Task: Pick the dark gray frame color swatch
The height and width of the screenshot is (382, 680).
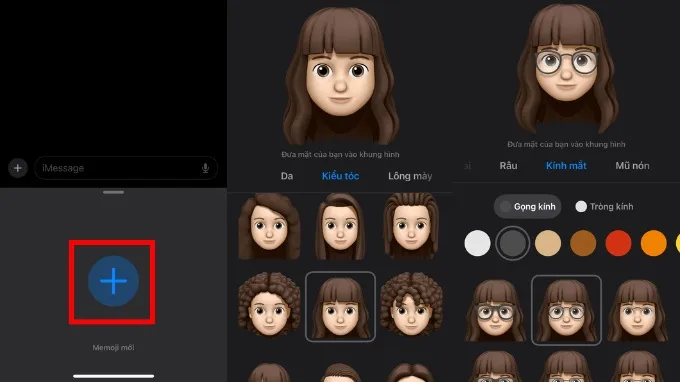Action: pos(513,243)
